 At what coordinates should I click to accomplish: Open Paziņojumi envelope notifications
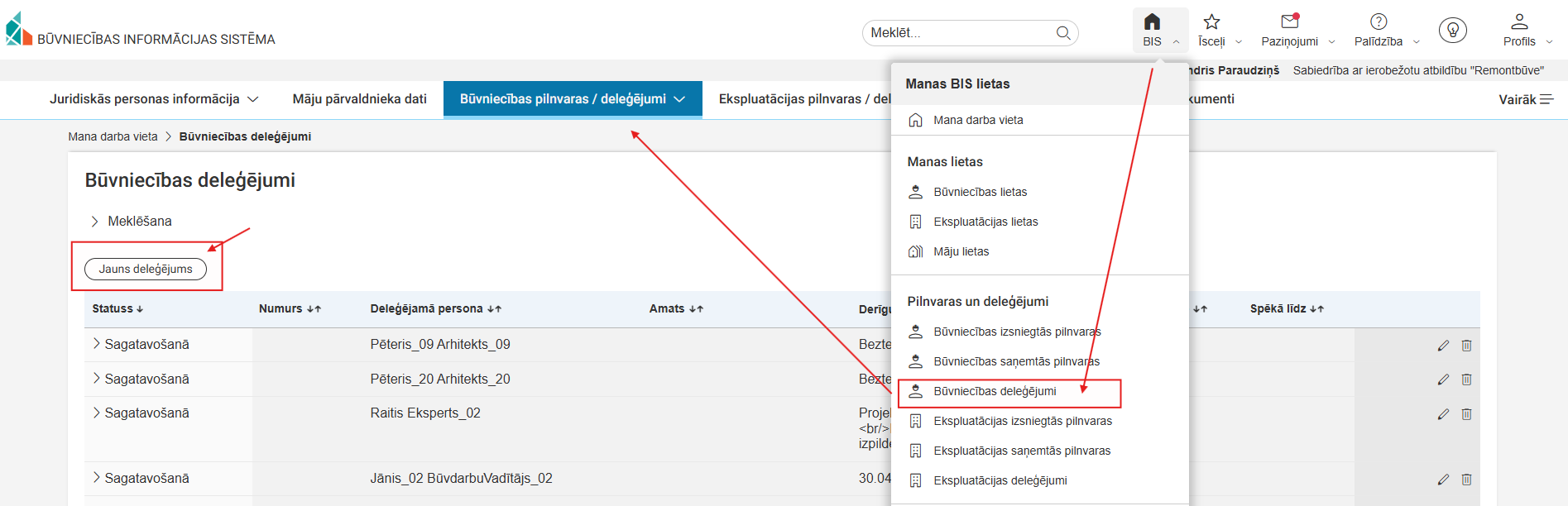1289,22
